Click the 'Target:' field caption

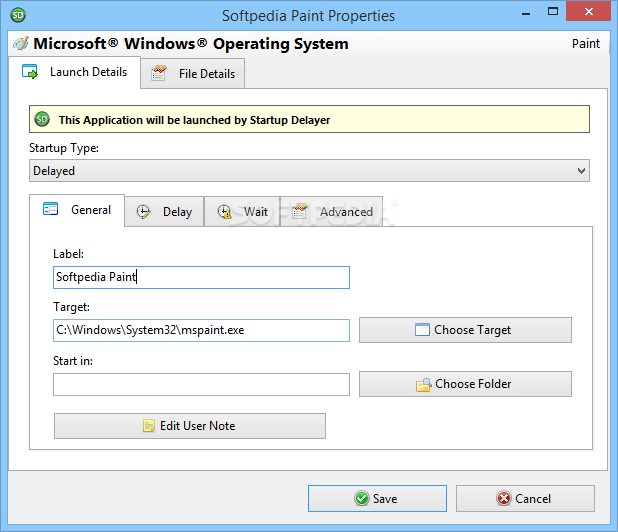pyautogui.click(x=71, y=307)
